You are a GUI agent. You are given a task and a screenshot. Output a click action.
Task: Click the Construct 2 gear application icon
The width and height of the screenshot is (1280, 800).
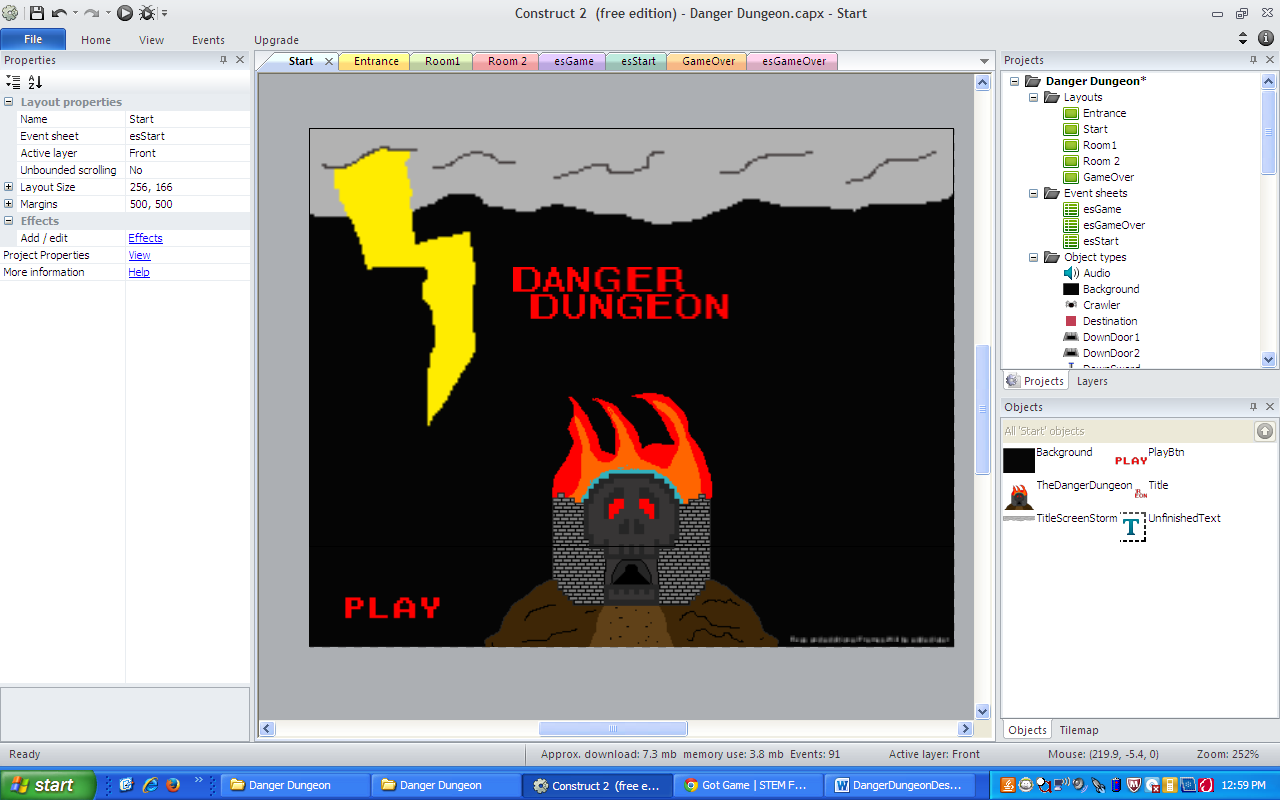10,13
